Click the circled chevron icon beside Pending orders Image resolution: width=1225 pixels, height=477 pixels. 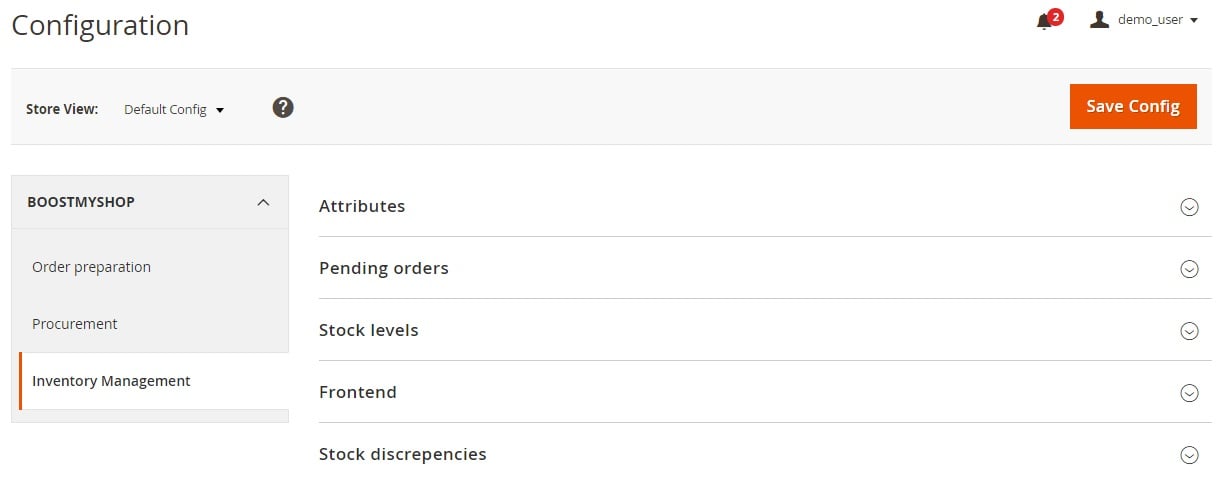coord(1189,269)
